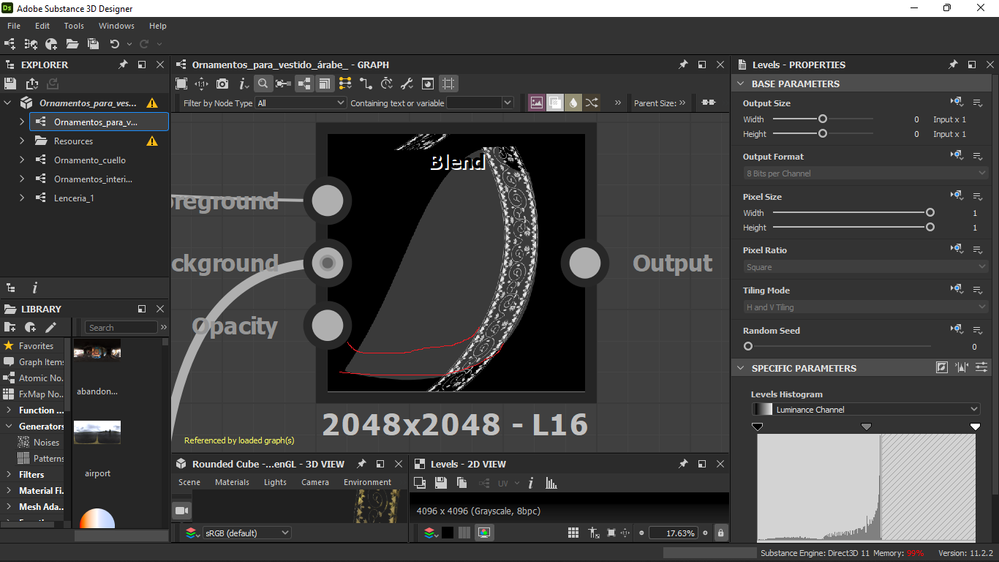Toggle the grid display in graph toolbar
Viewport: 999px width, 562px height.
[449, 83]
